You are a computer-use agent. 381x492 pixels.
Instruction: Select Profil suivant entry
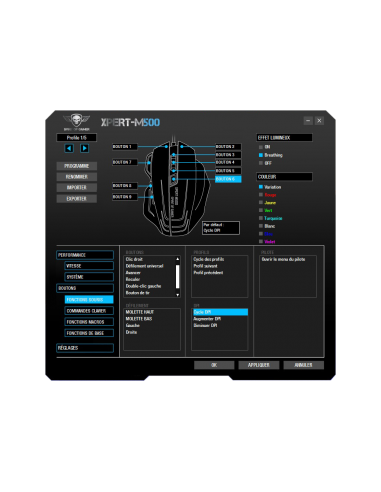(x=205, y=266)
